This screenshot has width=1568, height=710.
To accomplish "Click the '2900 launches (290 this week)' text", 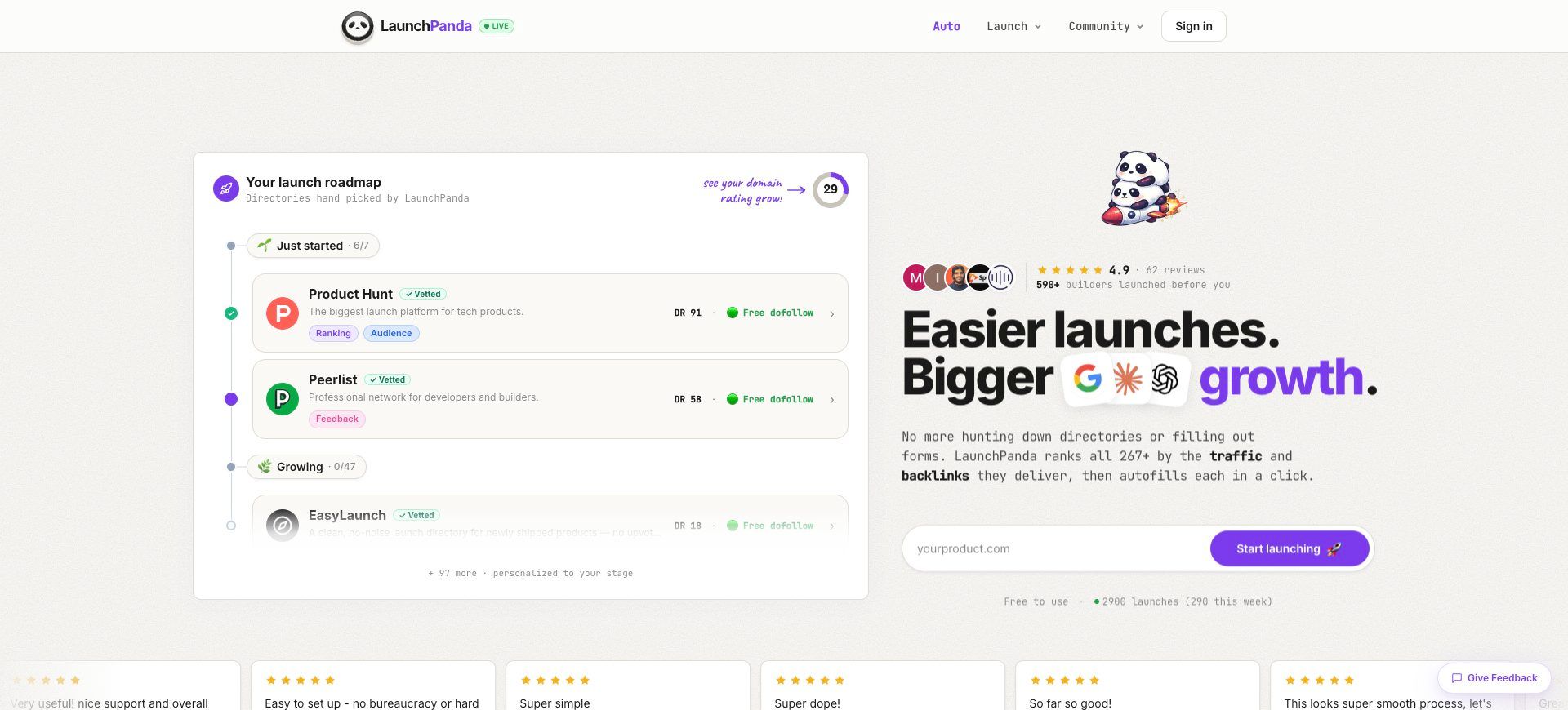I will 1187,601.
